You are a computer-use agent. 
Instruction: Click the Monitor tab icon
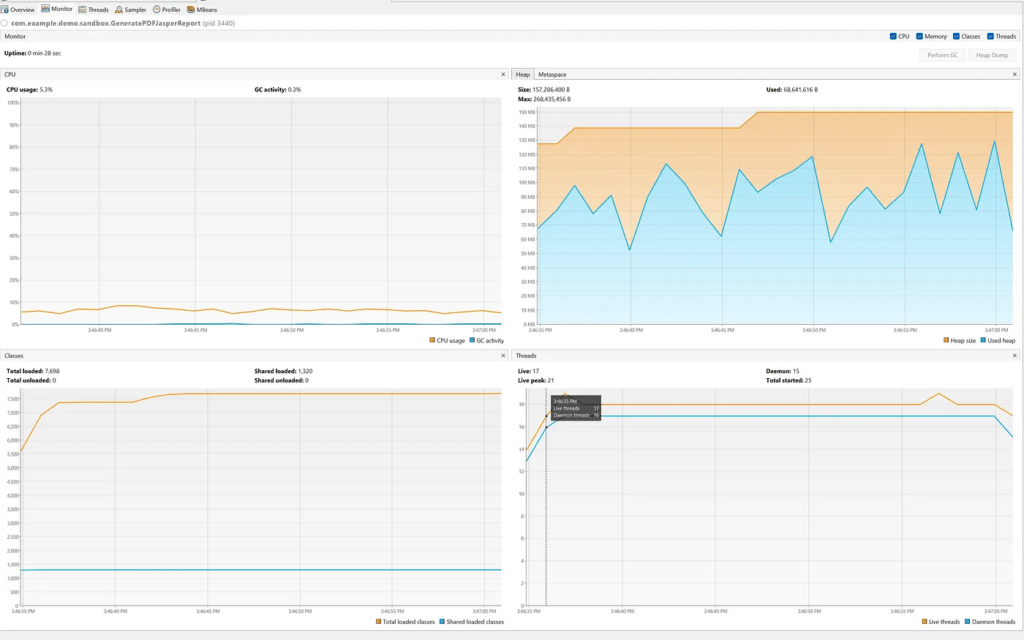[x=45, y=9]
